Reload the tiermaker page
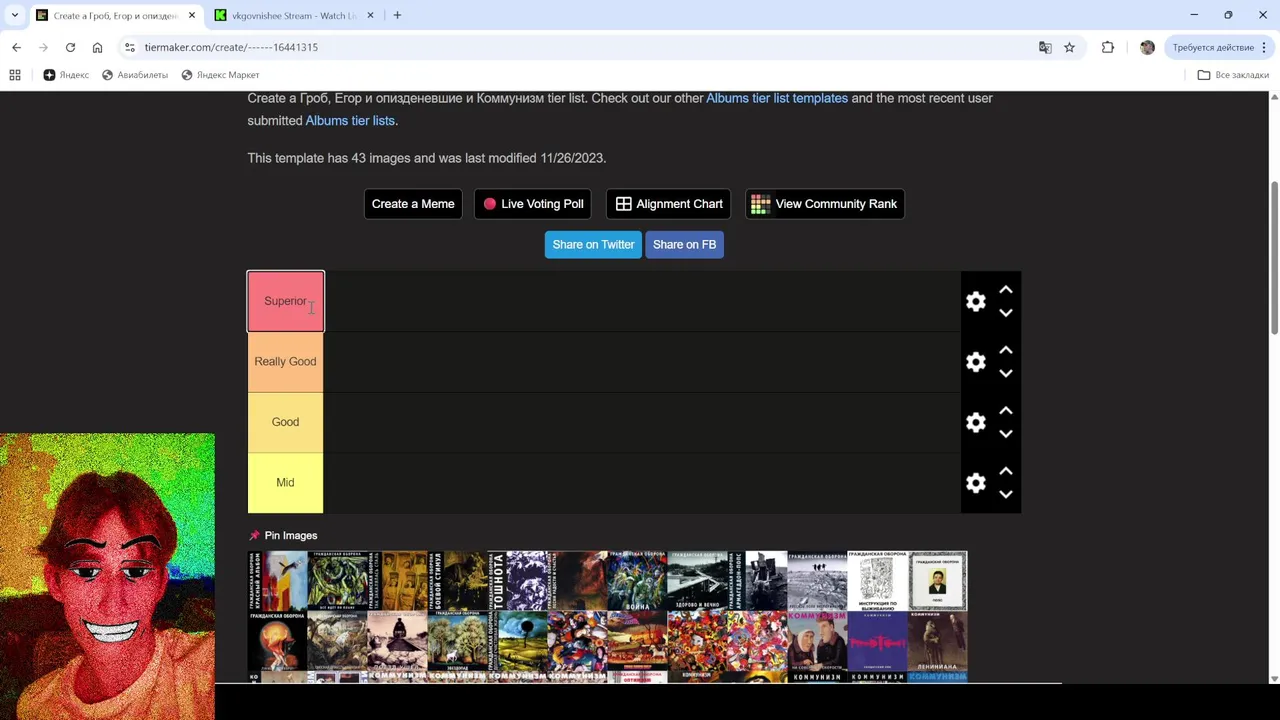The height and width of the screenshot is (720, 1280). 70,47
